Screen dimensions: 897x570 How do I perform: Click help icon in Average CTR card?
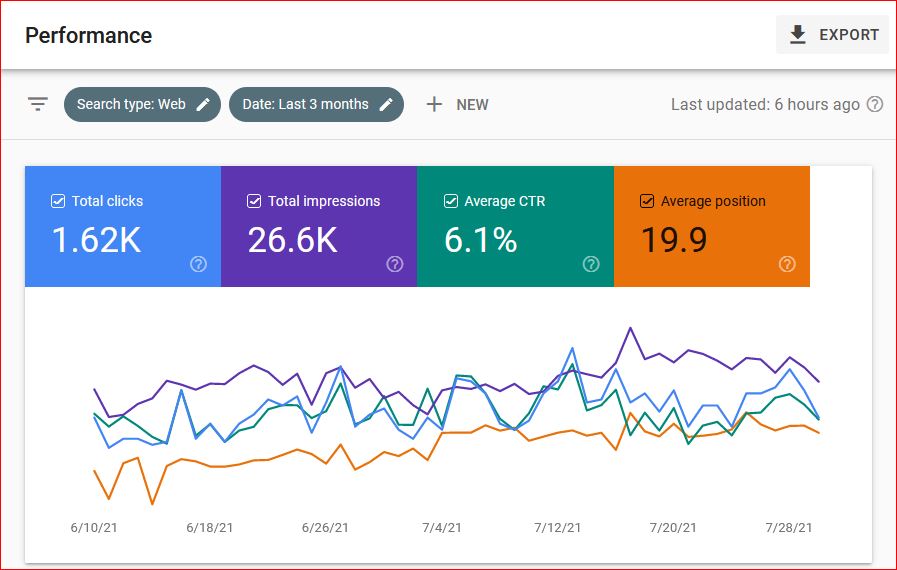click(x=591, y=264)
